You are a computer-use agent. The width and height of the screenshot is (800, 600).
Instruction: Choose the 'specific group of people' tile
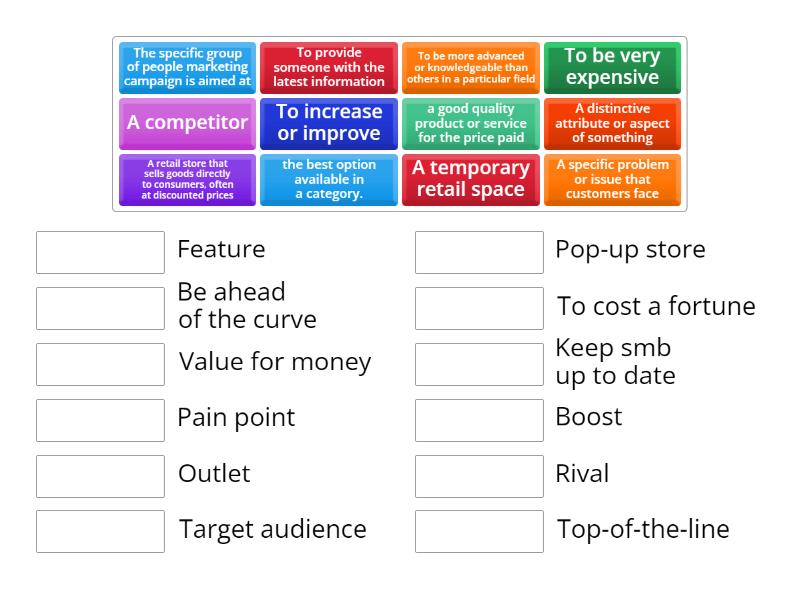[187, 67]
